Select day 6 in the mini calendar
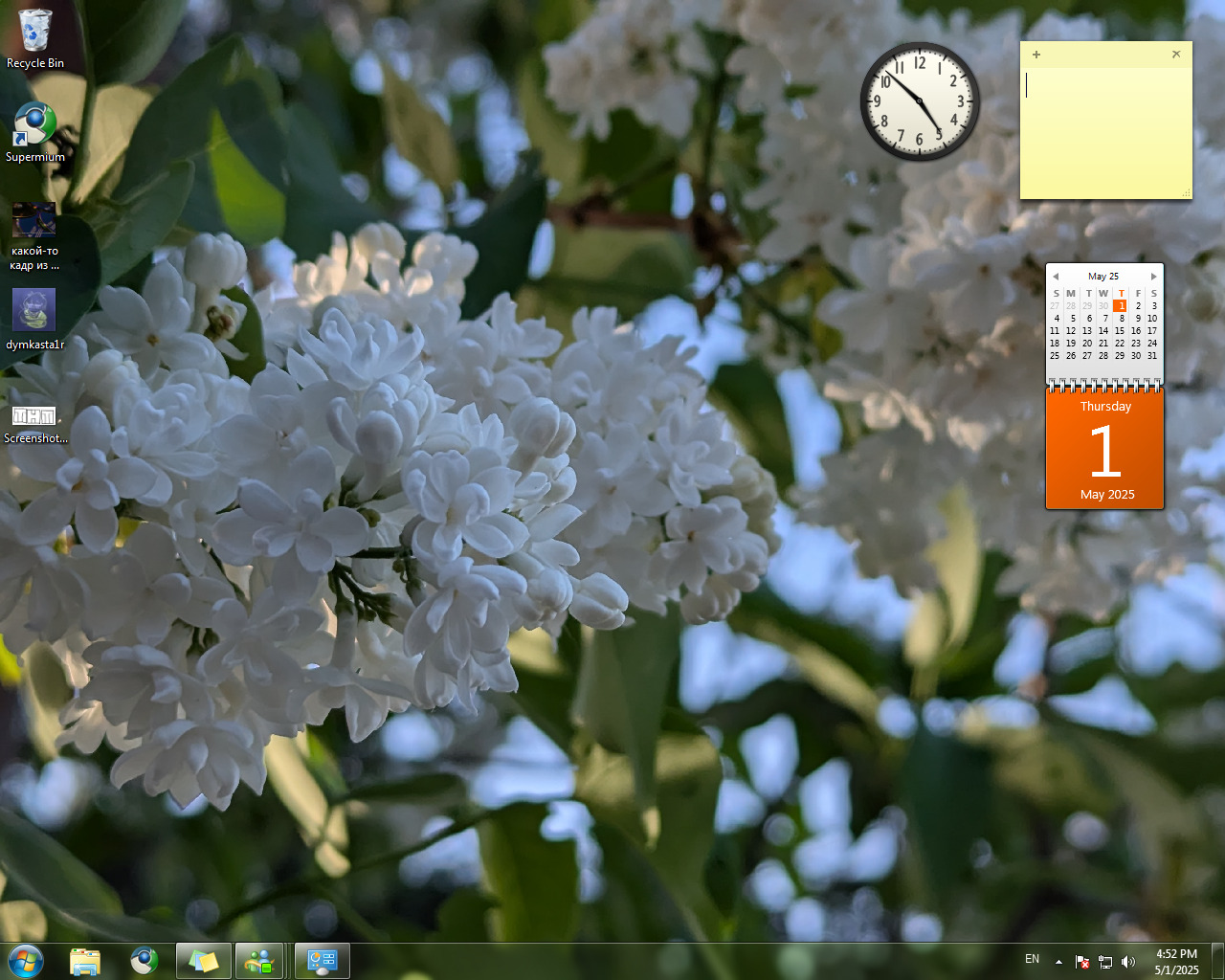This screenshot has height=980, width=1225. 1089,319
